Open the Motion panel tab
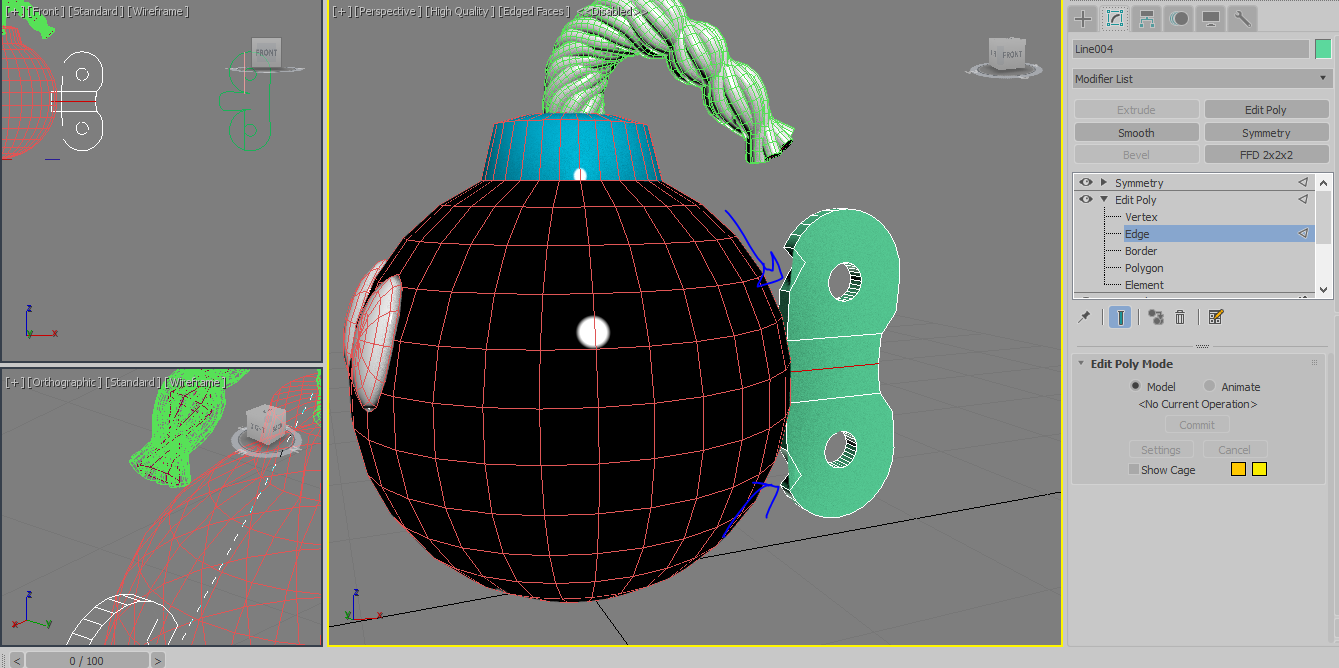 pyautogui.click(x=1179, y=18)
